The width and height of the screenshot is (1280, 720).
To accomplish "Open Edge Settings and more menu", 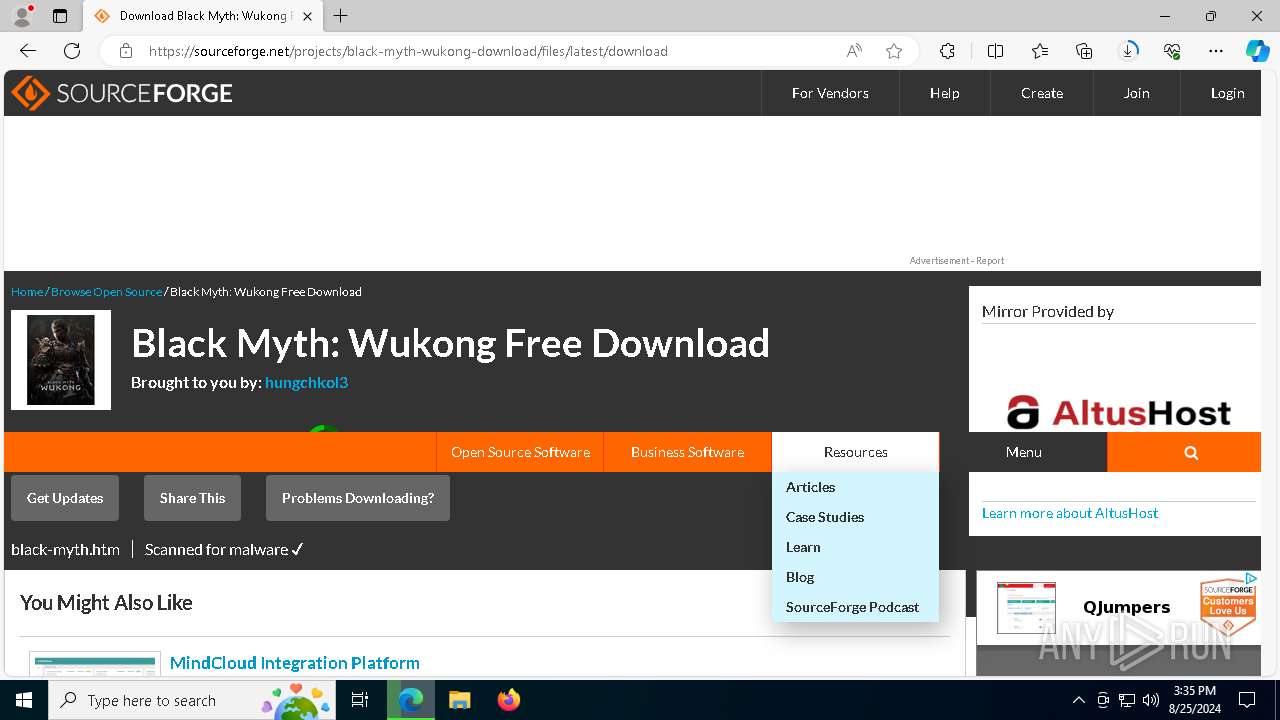I will [x=1216, y=51].
